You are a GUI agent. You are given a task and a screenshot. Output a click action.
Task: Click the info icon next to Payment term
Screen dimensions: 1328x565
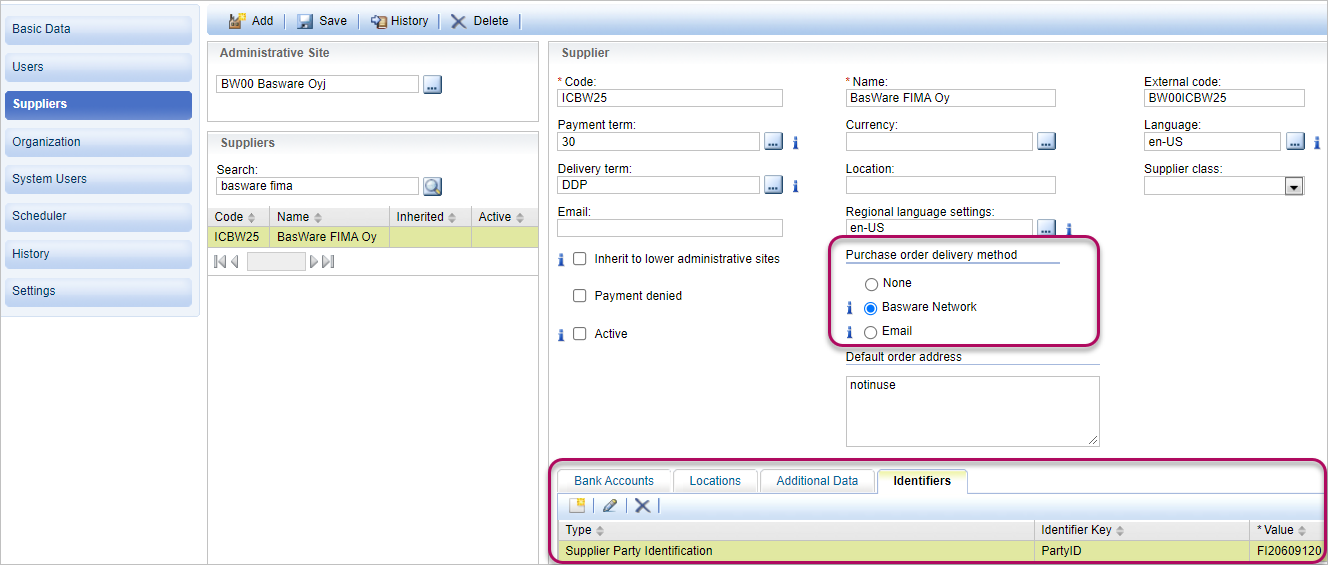795,143
